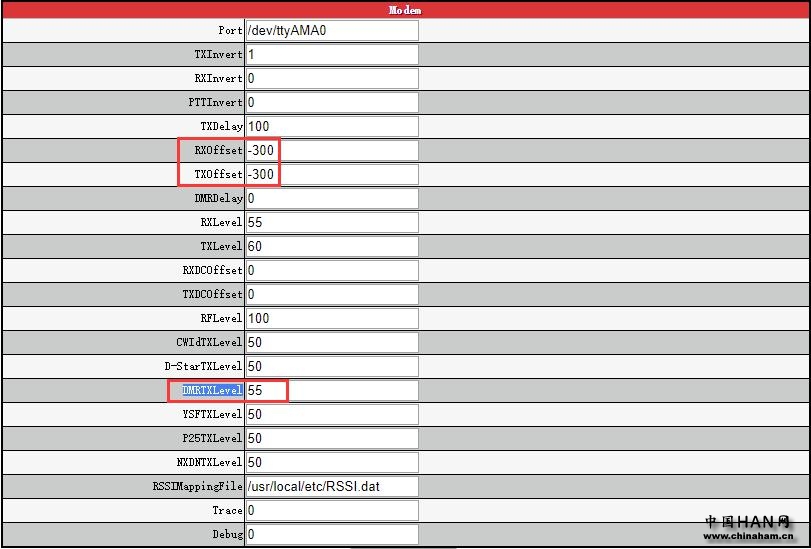Viewport: 811px width, 549px height.
Task: Click the Modem section header bar
Action: pos(405,9)
